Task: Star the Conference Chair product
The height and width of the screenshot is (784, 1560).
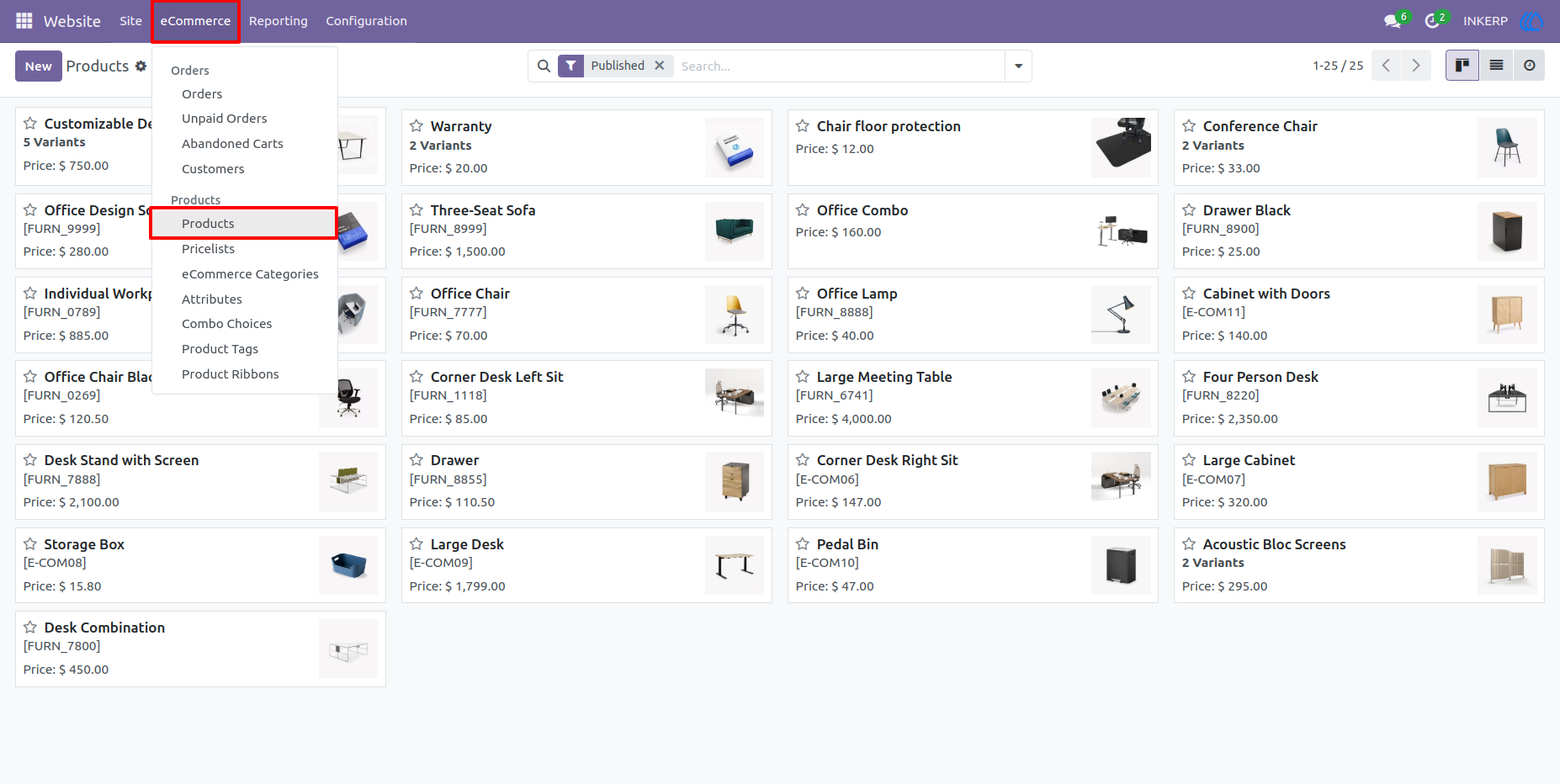Action: [x=1189, y=126]
